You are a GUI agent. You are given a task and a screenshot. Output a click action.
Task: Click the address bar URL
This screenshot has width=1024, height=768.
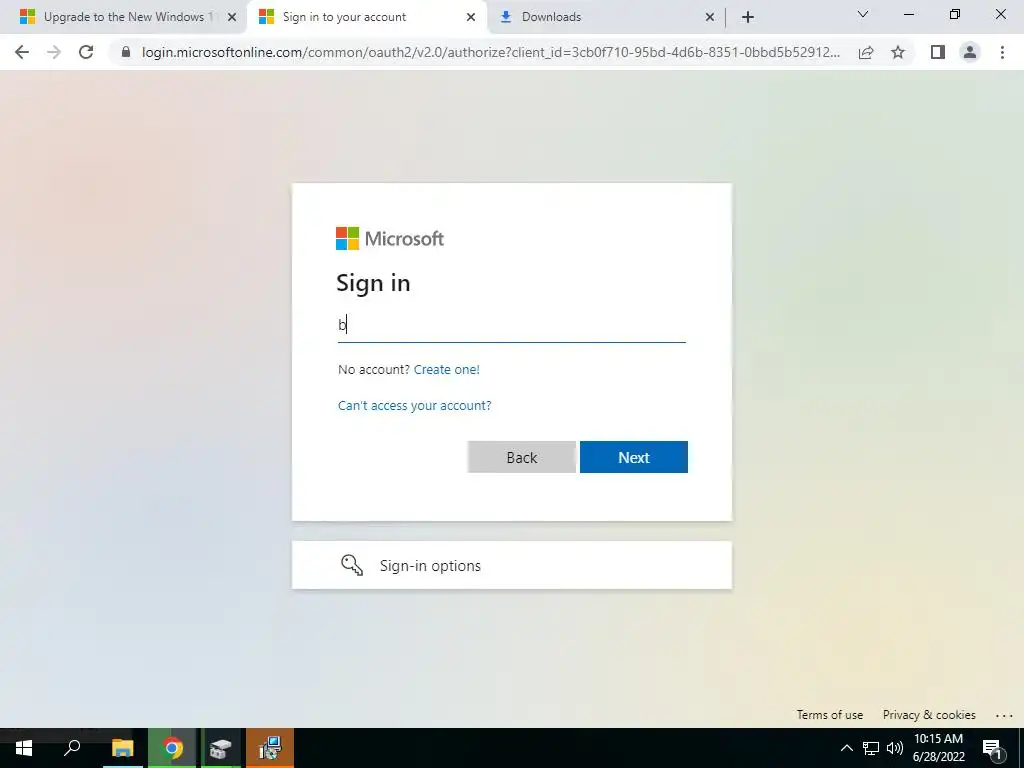[491, 52]
